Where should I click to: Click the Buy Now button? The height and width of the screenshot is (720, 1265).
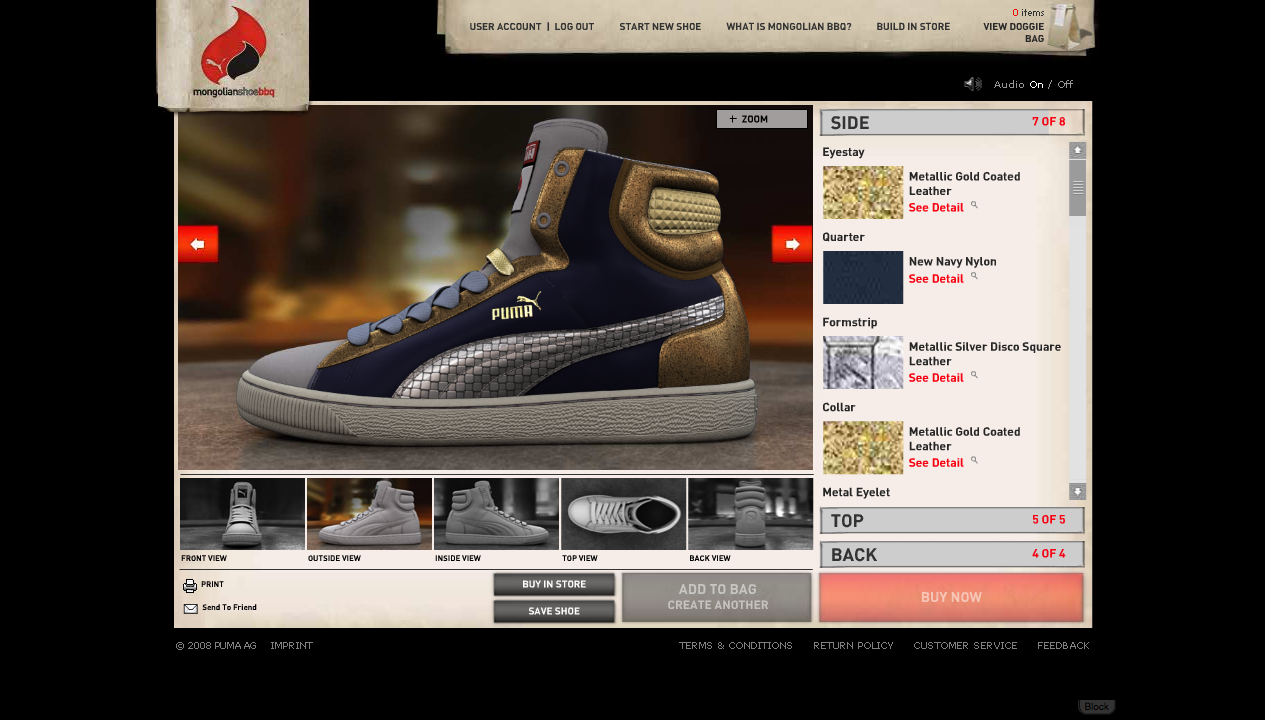coord(951,597)
